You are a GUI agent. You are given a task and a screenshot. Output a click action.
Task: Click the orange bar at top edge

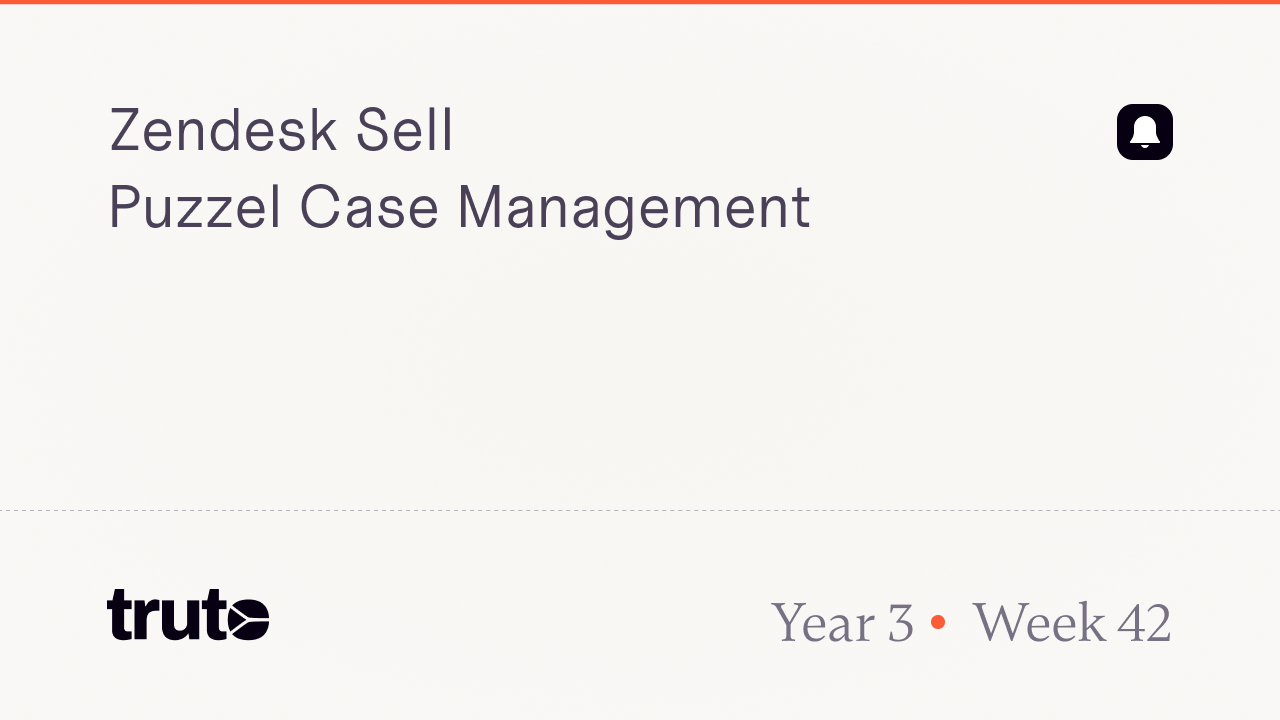click(640, 2)
